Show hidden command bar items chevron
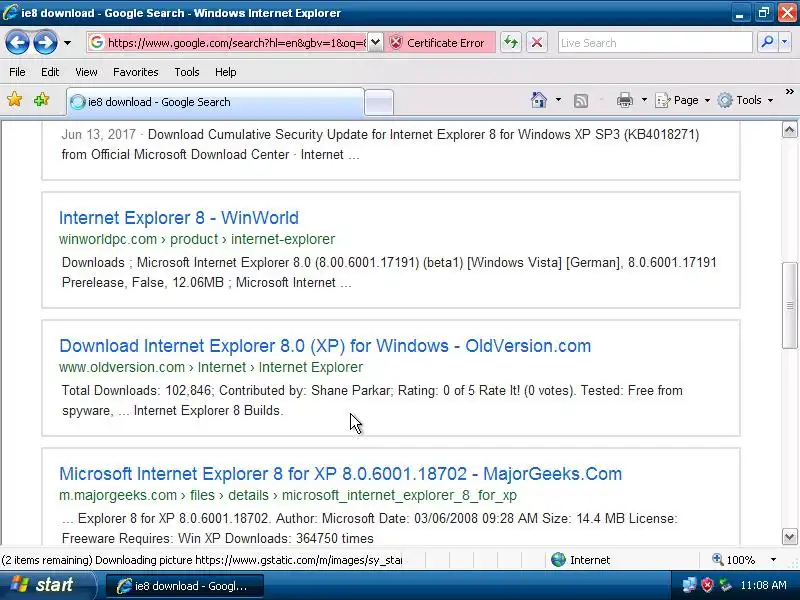The width and height of the screenshot is (800, 600). click(790, 92)
